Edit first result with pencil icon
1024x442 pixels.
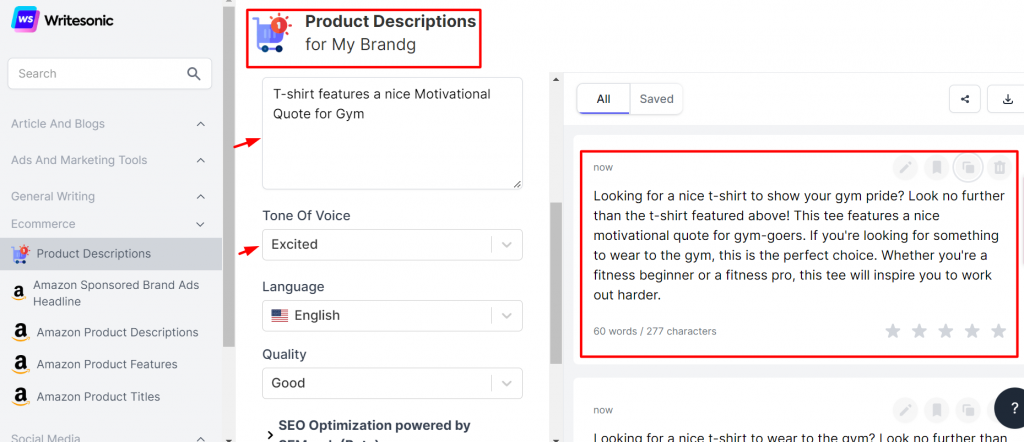pos(905,167)
